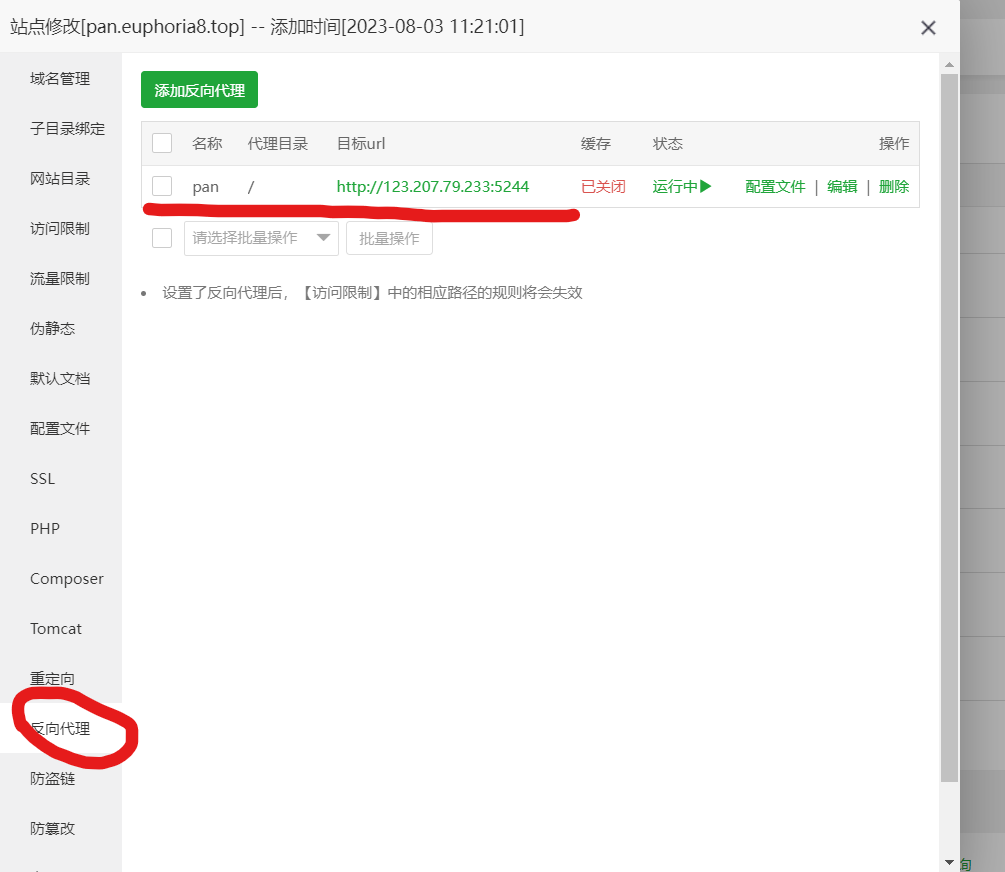Edit the pan proxy via 编辑 link
This screenshot has height=872, width=1005.
842,187
